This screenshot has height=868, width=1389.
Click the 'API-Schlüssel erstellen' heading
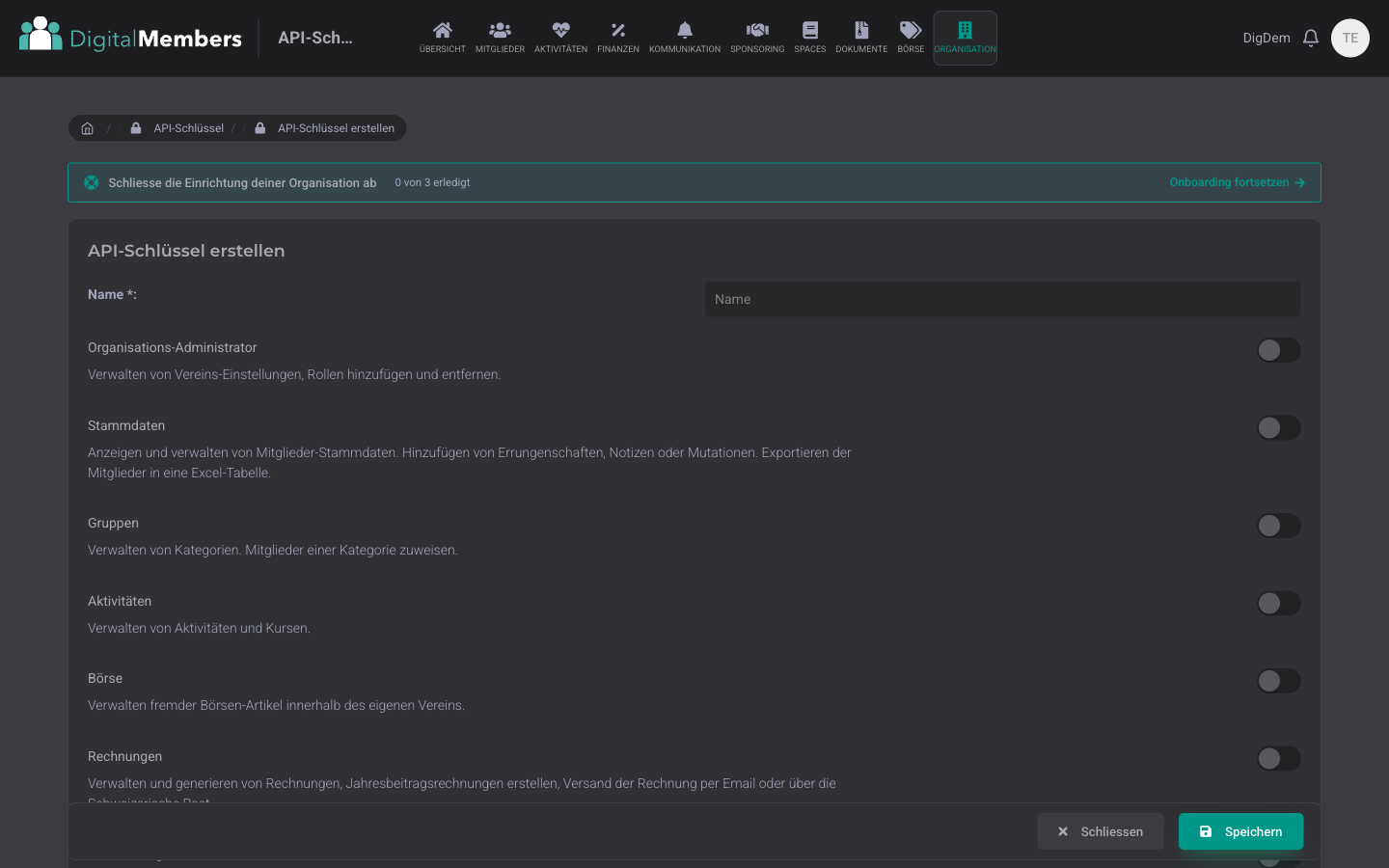click(186, 251)
